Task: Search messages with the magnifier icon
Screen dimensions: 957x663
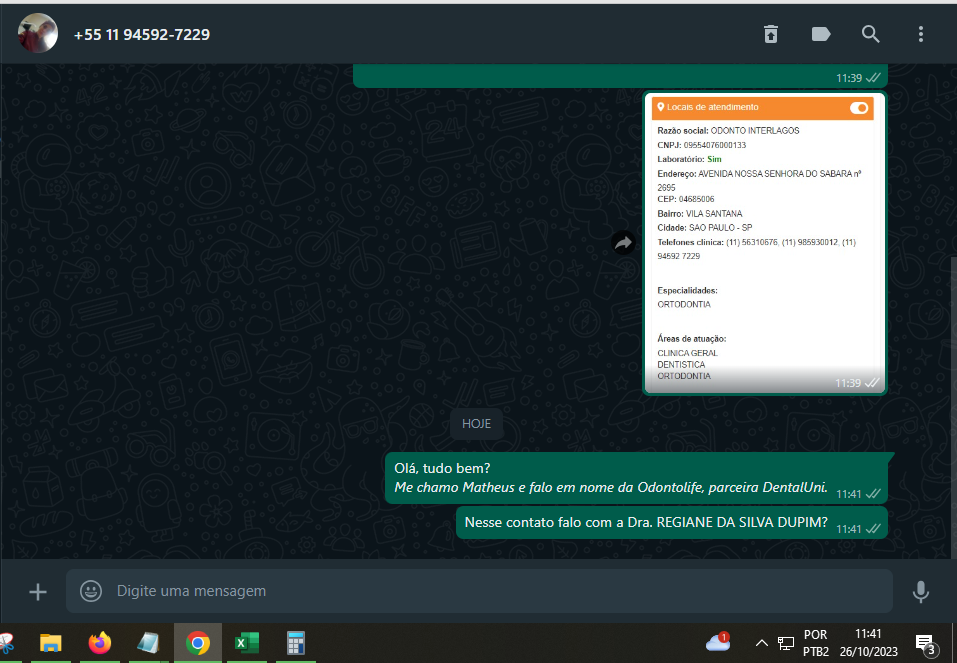Action: pyautogui.click(x=870, y=34)
